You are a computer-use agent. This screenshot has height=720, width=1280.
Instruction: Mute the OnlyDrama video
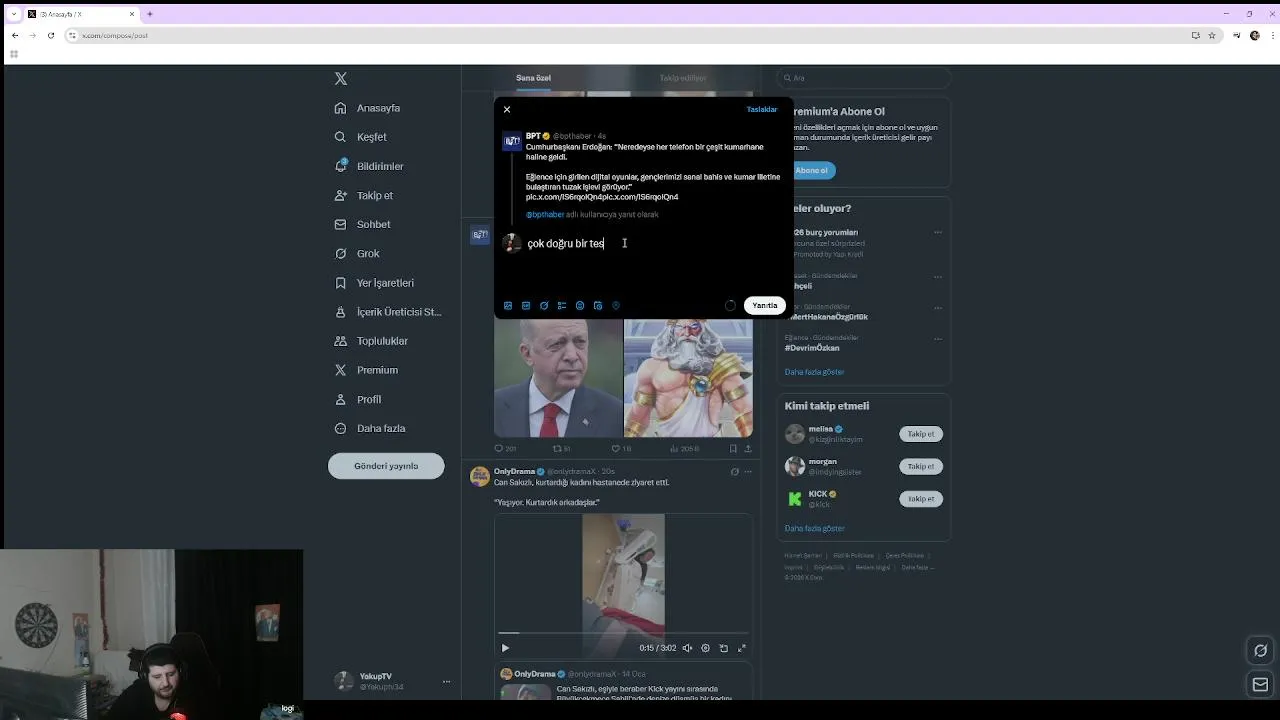tap(687, 648)
